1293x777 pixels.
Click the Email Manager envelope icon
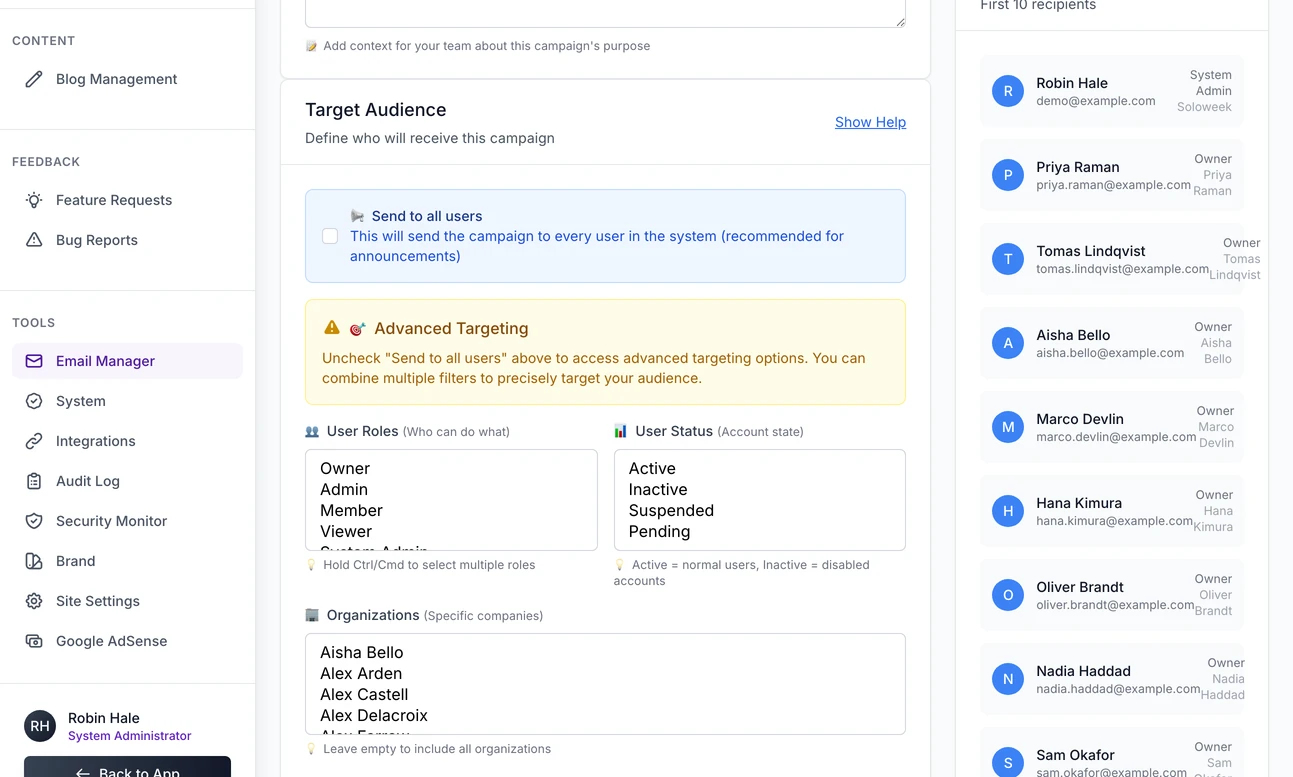[34, 361]
